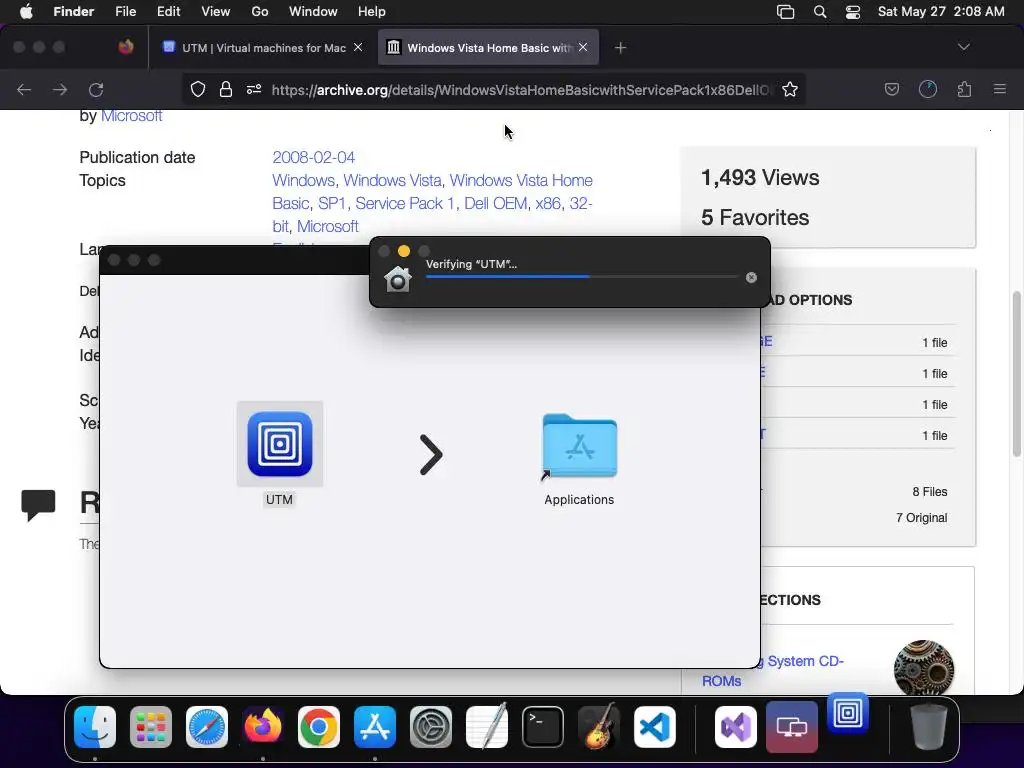Click the reviews speech bubble icon
This screenshot has width=1024, height=768.
click(39, 504)
